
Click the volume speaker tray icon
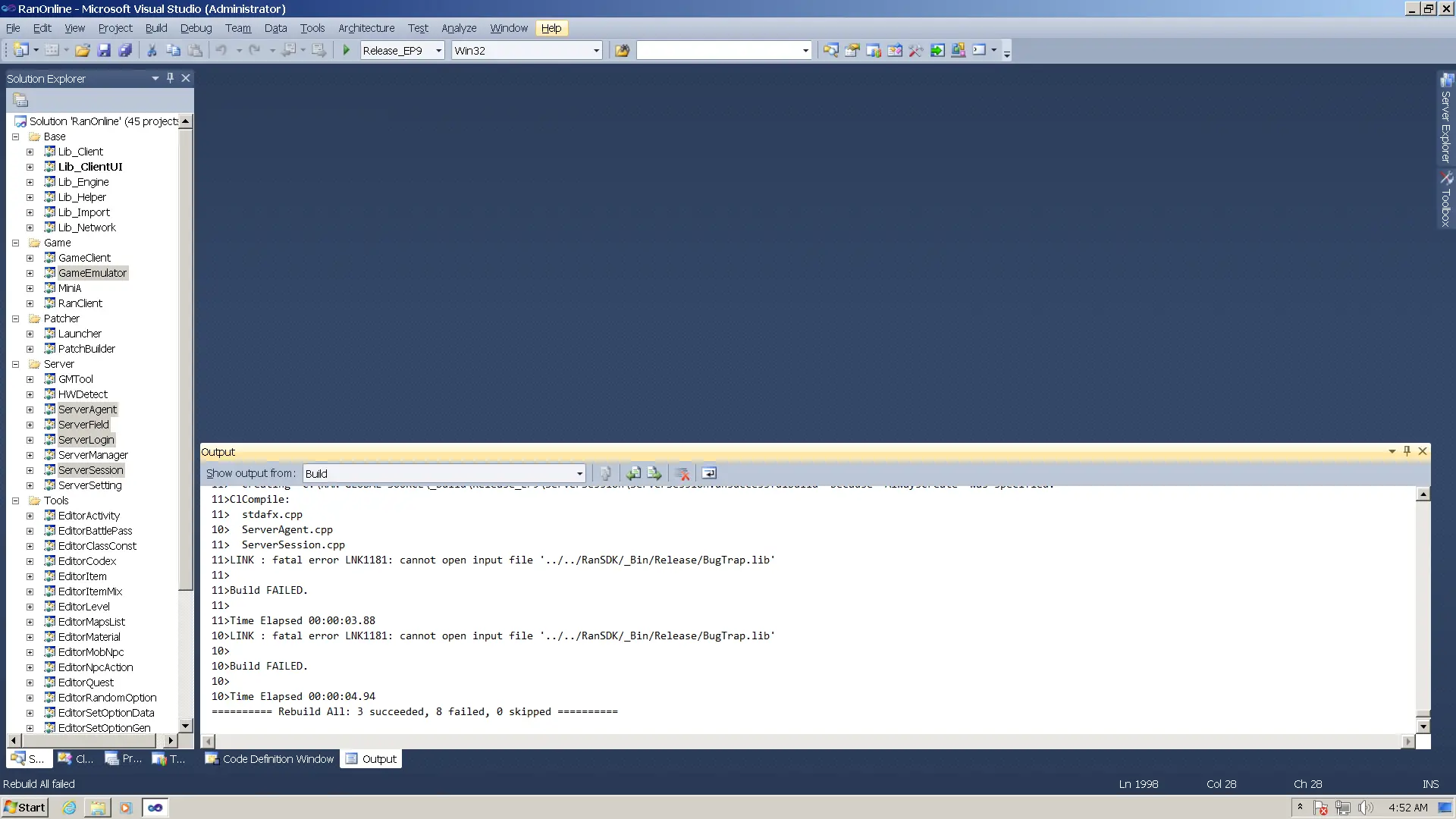tap(1366, 808)
